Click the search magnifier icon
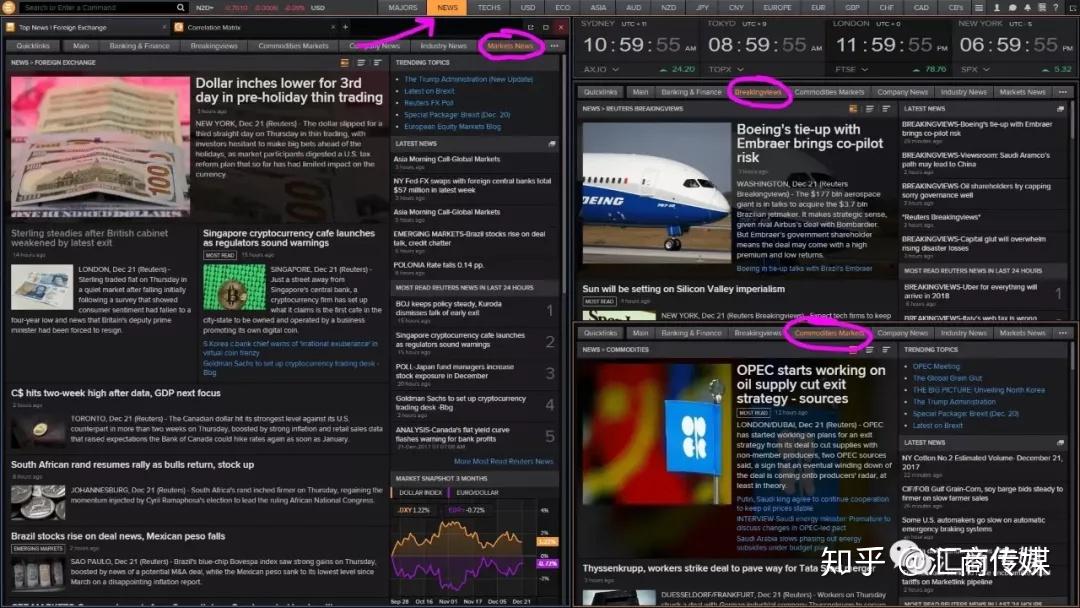The image size is (1080, 608). click(180, 8)
